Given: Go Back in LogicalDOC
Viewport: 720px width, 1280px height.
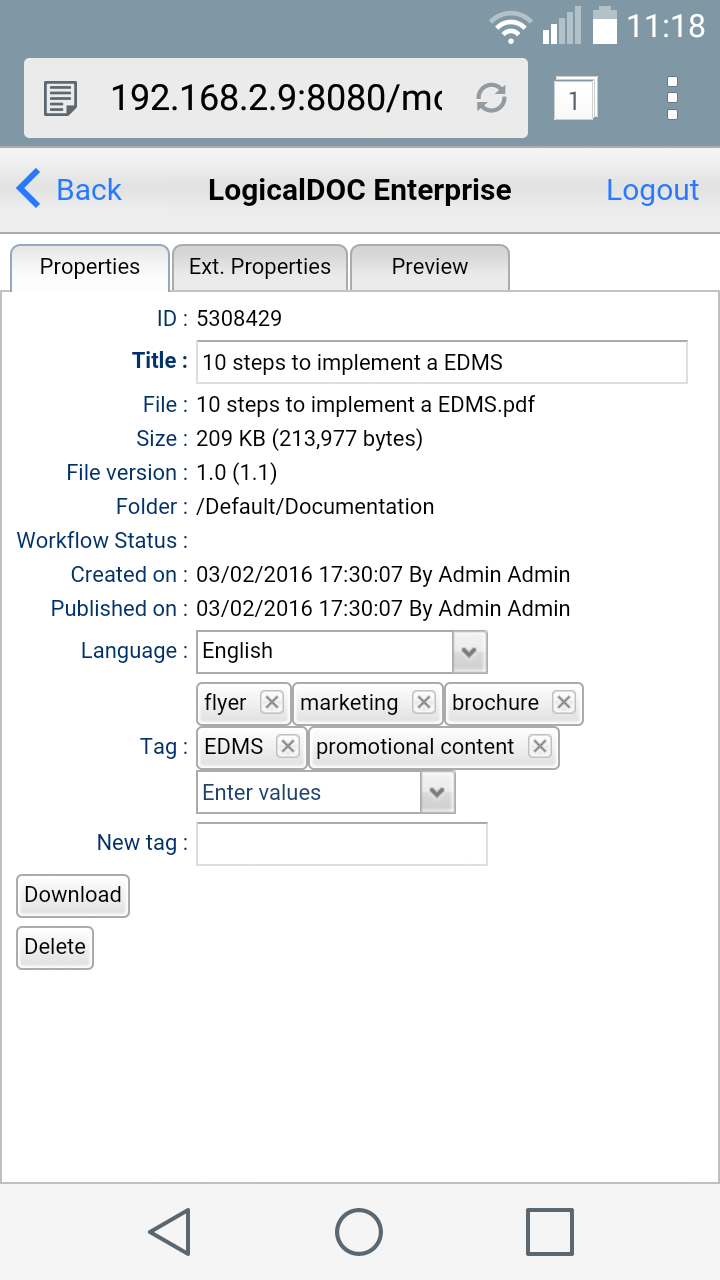Looking at the screenshot, I should click(x=69, y=190).
